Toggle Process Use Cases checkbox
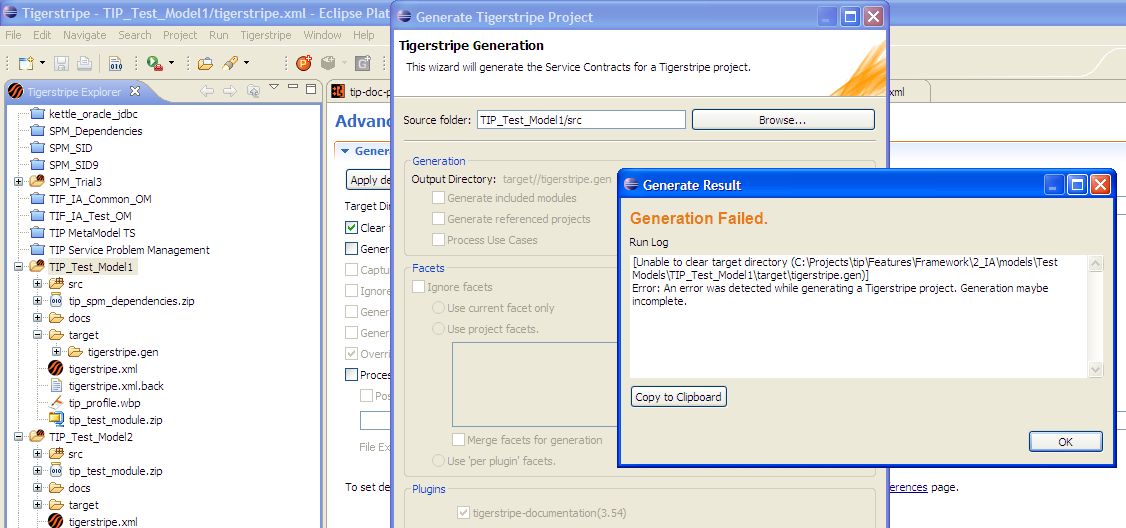Image resolution: width=1126 pixels, height=528 pixels. click(x=438, y=240)
